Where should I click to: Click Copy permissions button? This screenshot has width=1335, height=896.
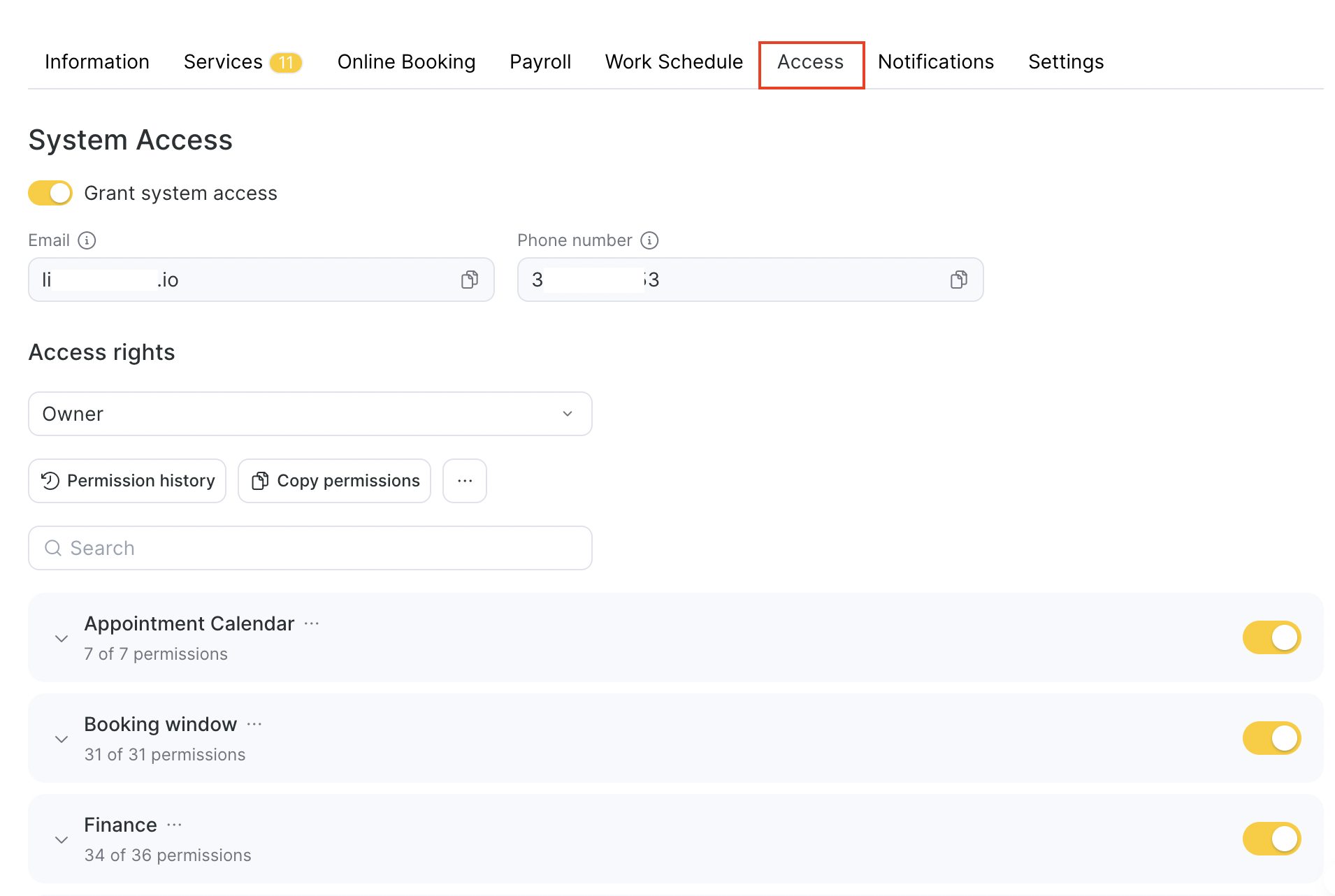pyautogui.click(x=334, y=481)
